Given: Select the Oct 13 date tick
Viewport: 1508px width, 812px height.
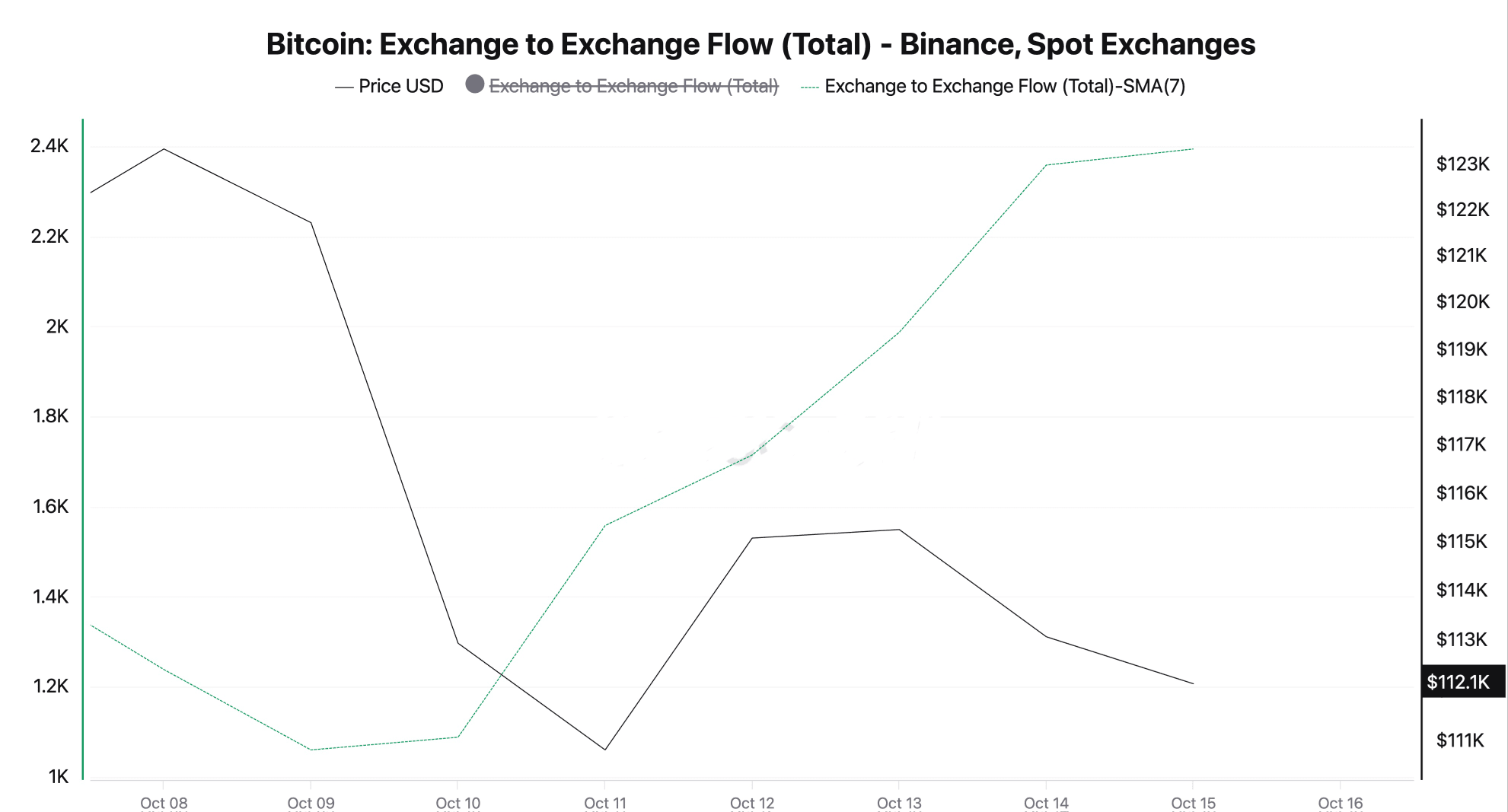Looking at the screenshot, I should point(899,803).
